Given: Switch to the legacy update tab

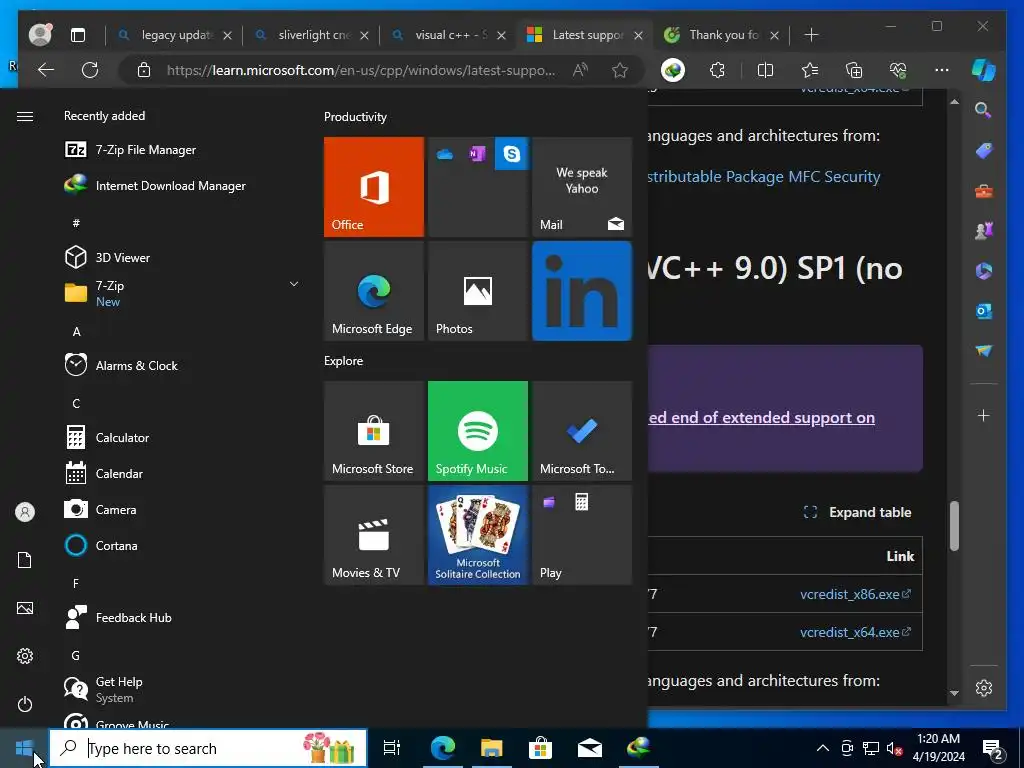Looking at the screenshot, I should click(175, 35).
